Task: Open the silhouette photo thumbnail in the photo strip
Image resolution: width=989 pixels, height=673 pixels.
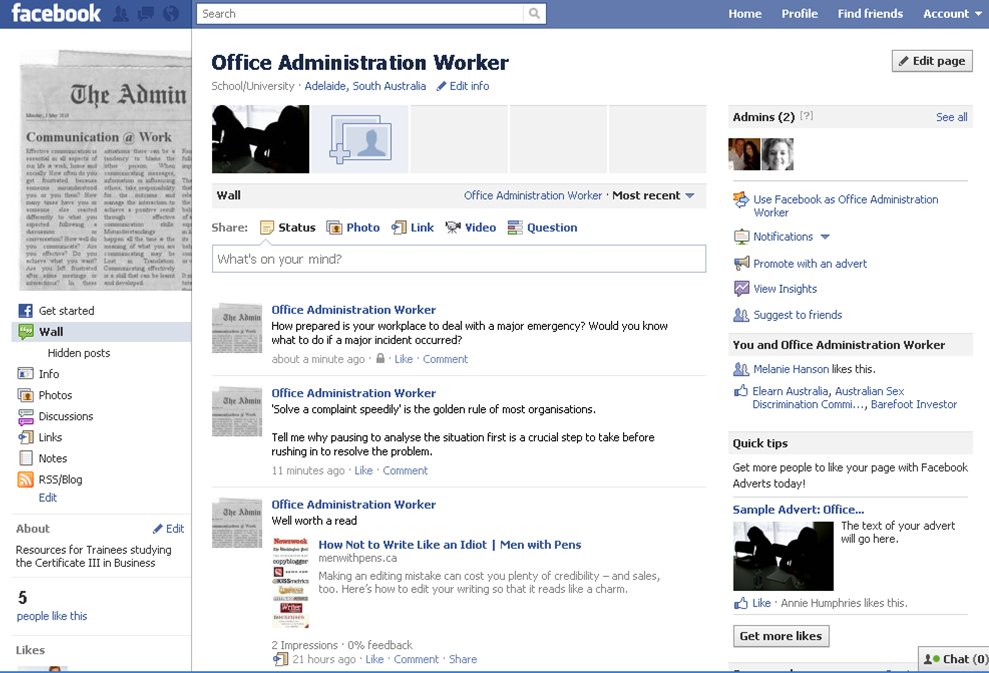Action: pos(260,139)
